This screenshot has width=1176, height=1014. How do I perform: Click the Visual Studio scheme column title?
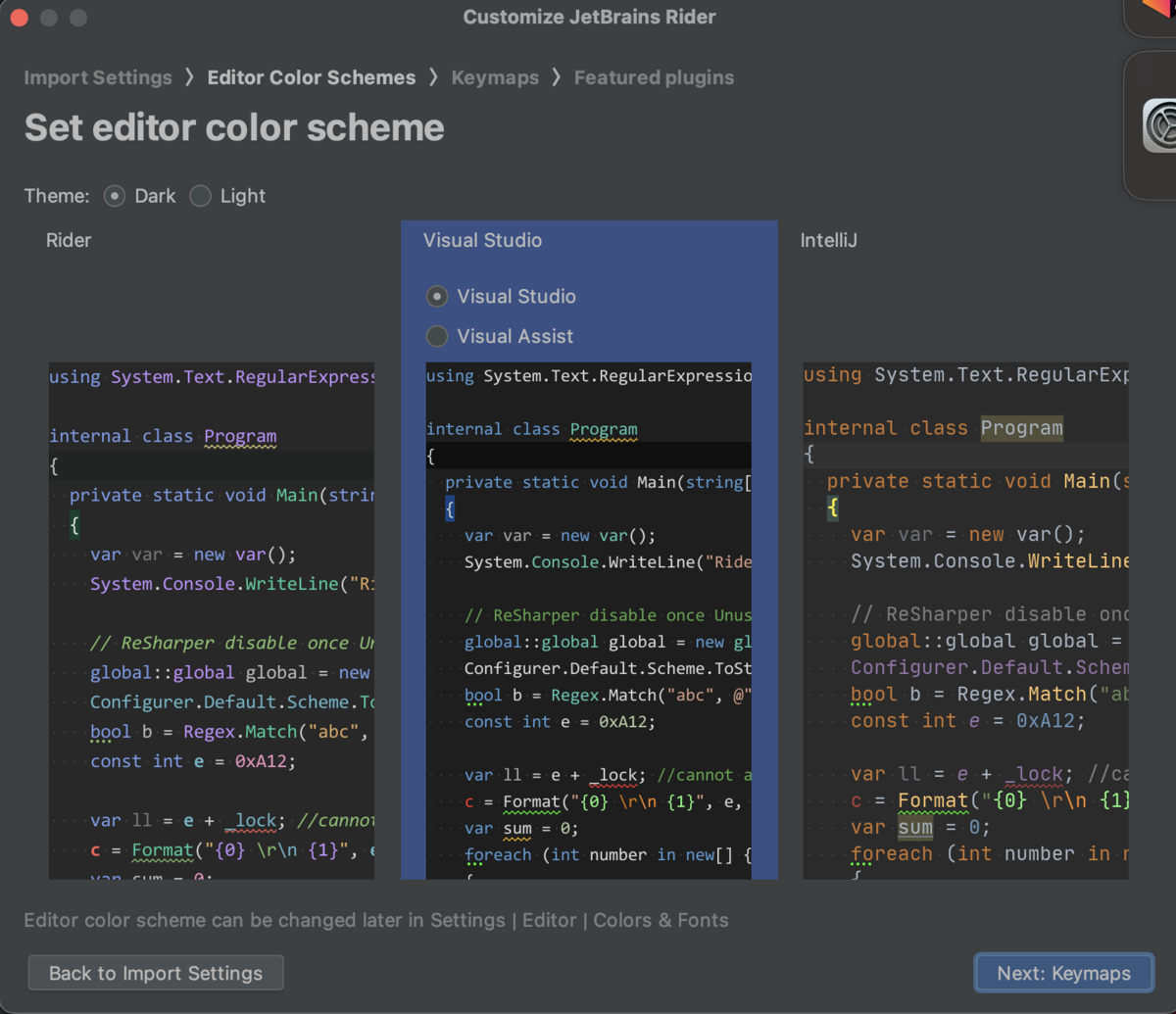click(x=482, y=240)
